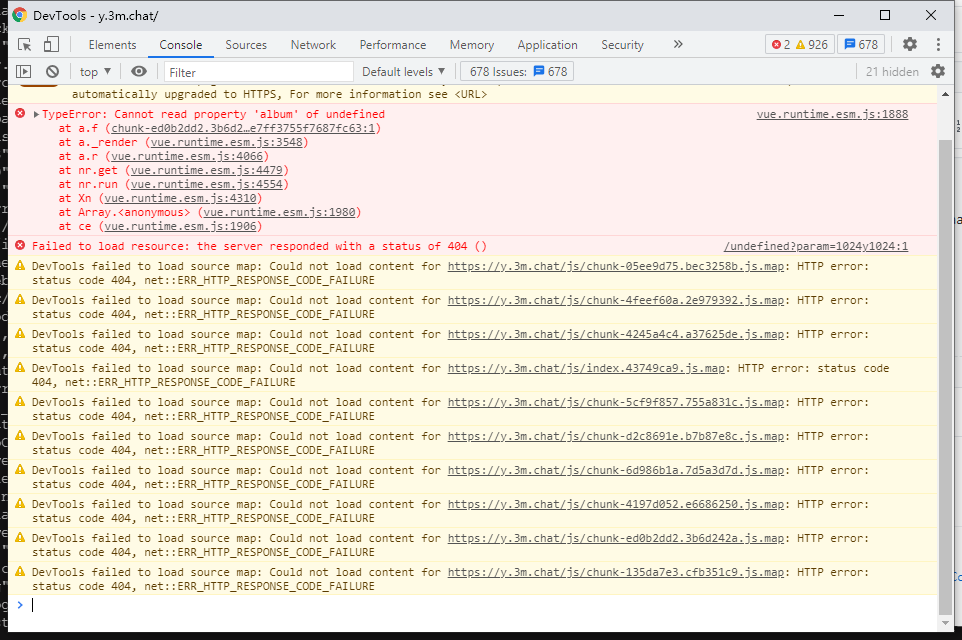Image resolution: width=962 pixels, height=640 pixels.
Task: Open chunk-135da7e3.cfb351c9.js.map link
Action: pos(616,572)
